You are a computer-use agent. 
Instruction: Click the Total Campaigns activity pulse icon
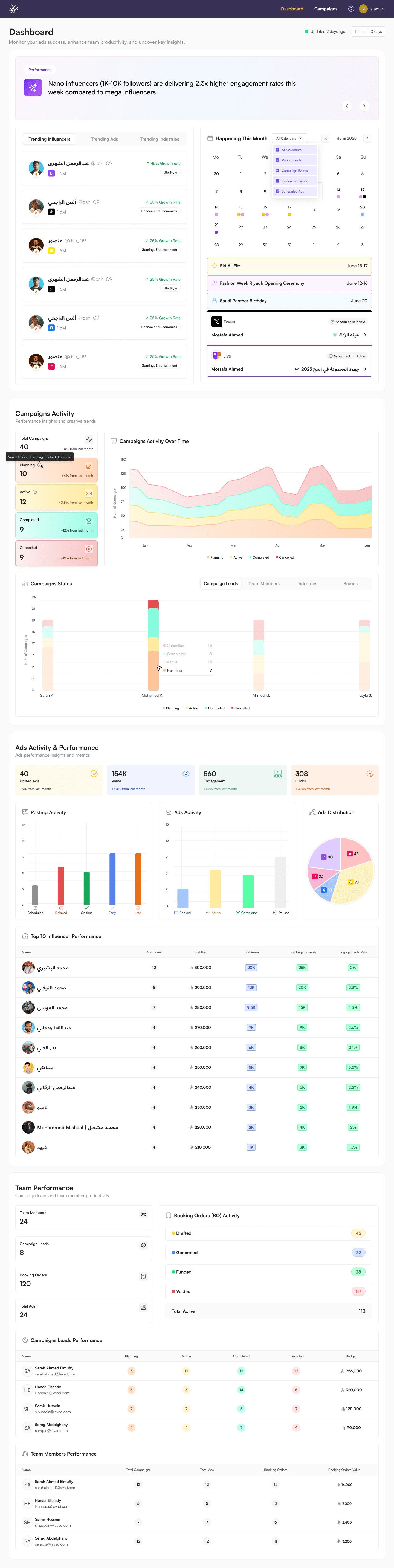[89, 440]
